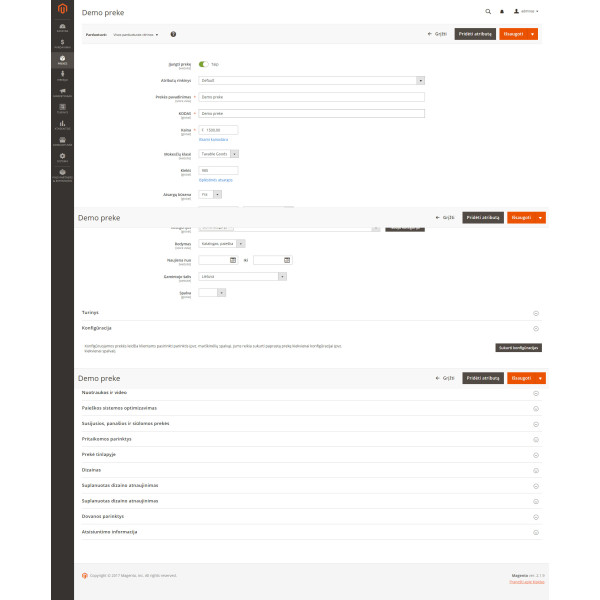The height and width of the screenshot is (600, 600).
Task: Open the Atributų rinkinys Default dropdown
Action: (x=311, y=80)
